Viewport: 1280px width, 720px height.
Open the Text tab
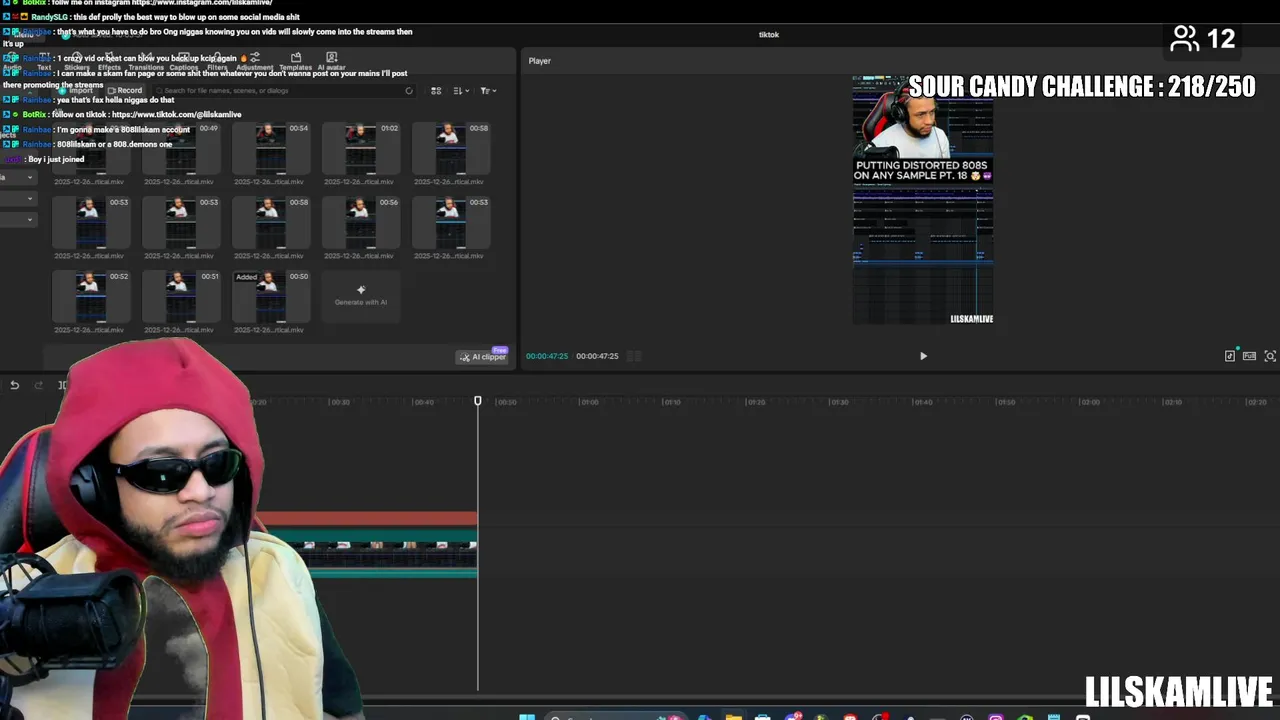tap(44, 62)
